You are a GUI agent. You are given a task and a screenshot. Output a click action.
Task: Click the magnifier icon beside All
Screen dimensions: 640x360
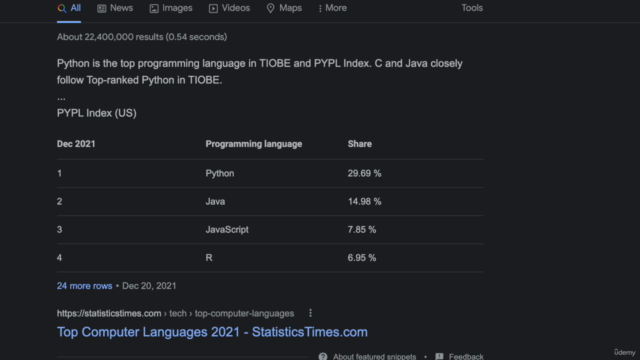tap(62, 9)
